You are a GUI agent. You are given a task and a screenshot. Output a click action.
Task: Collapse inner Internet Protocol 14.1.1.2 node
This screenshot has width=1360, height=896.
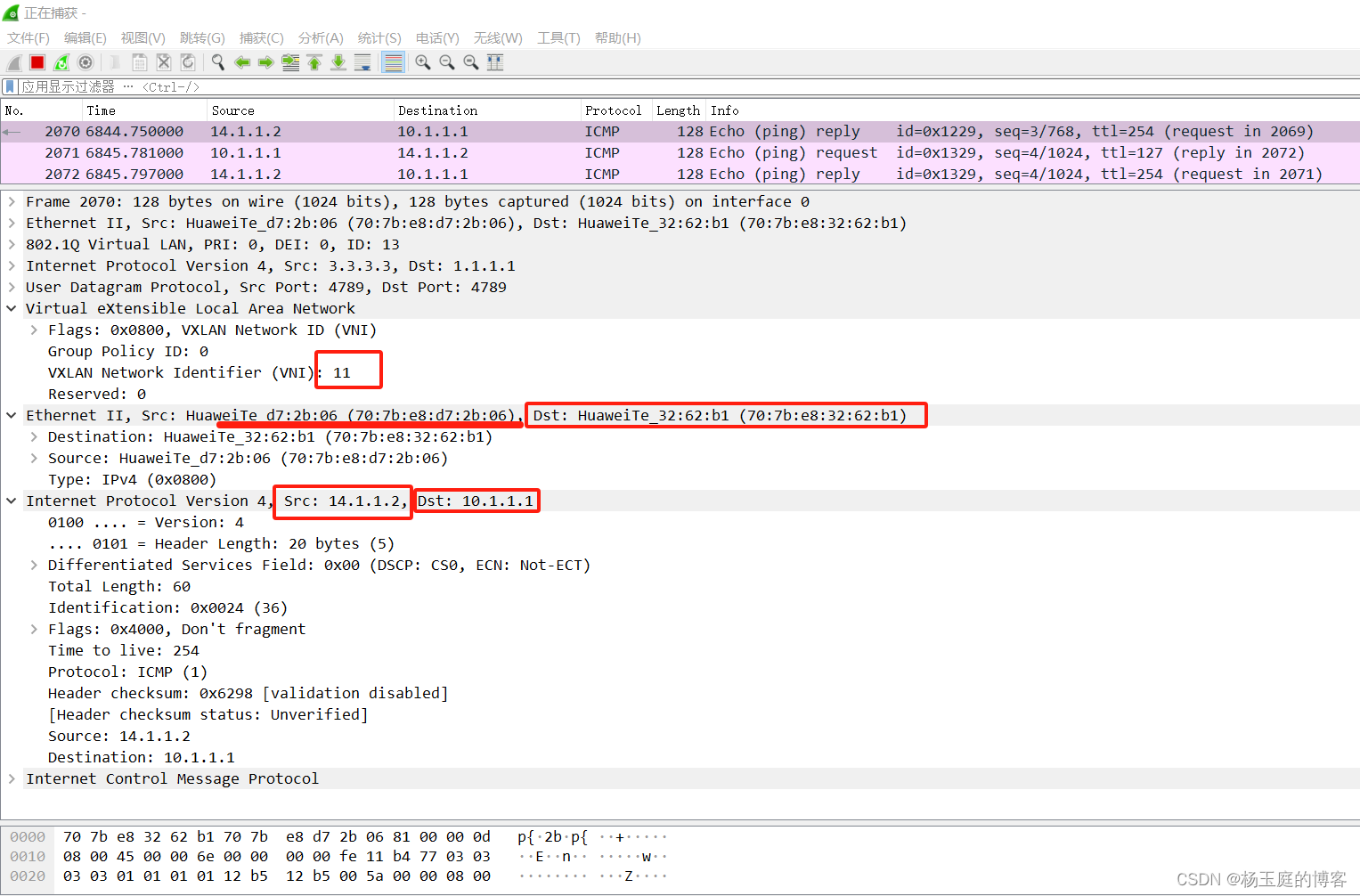pyautogui.click(x=12, y=501)
